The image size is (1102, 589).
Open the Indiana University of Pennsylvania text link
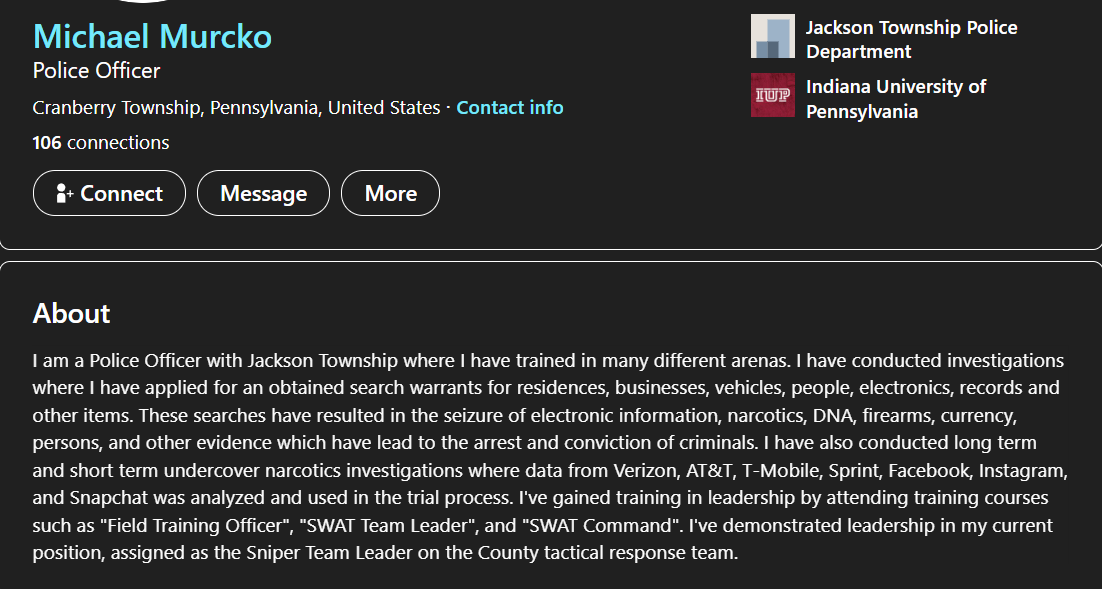[896, 99]
